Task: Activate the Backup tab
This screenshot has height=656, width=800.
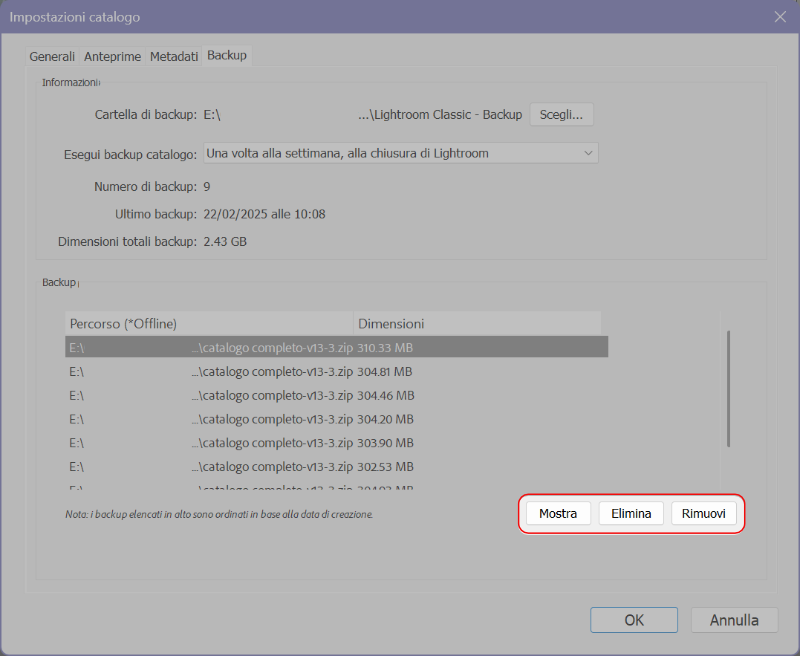Action: tap(226, 55)
